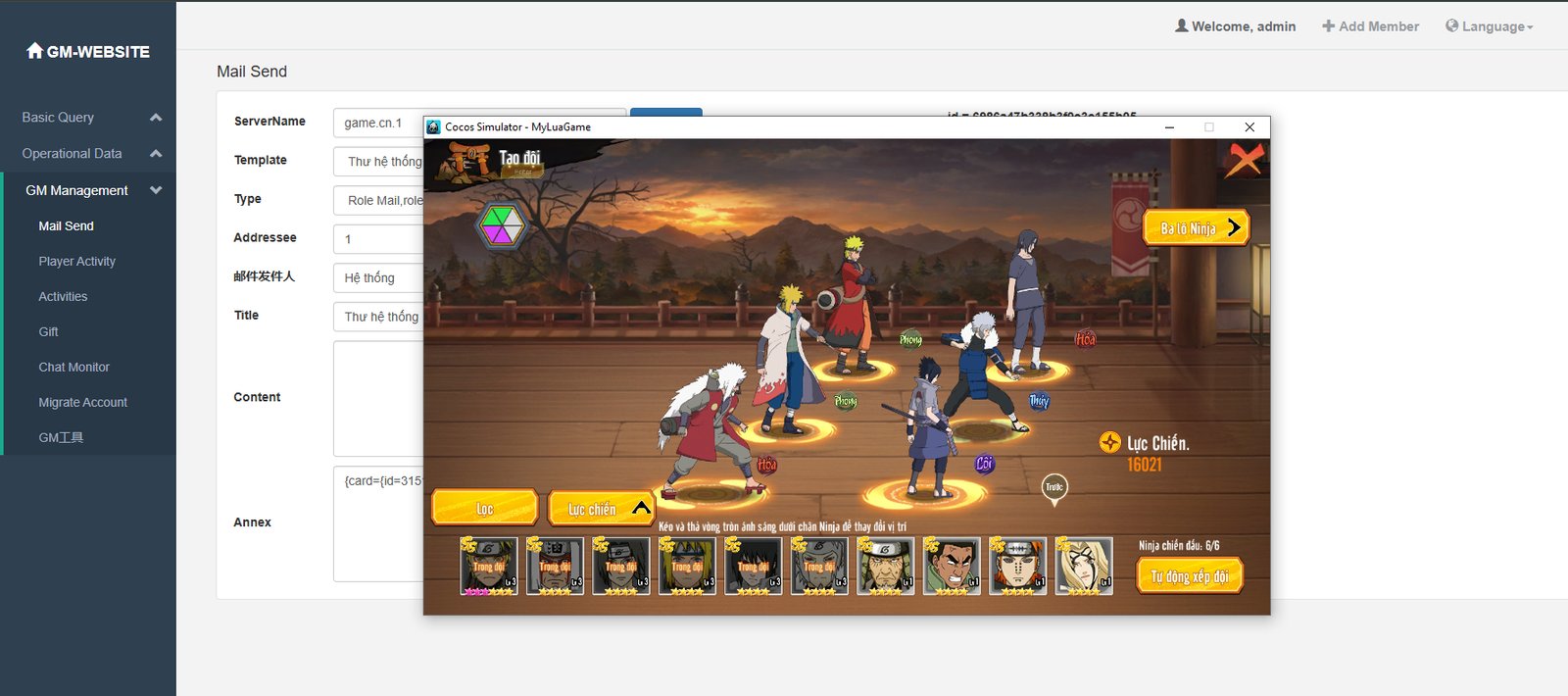Viewport: 1568px width, 696px height.
Task: Select the first ninja portrait in roster
Action: [x=489, y=566]
